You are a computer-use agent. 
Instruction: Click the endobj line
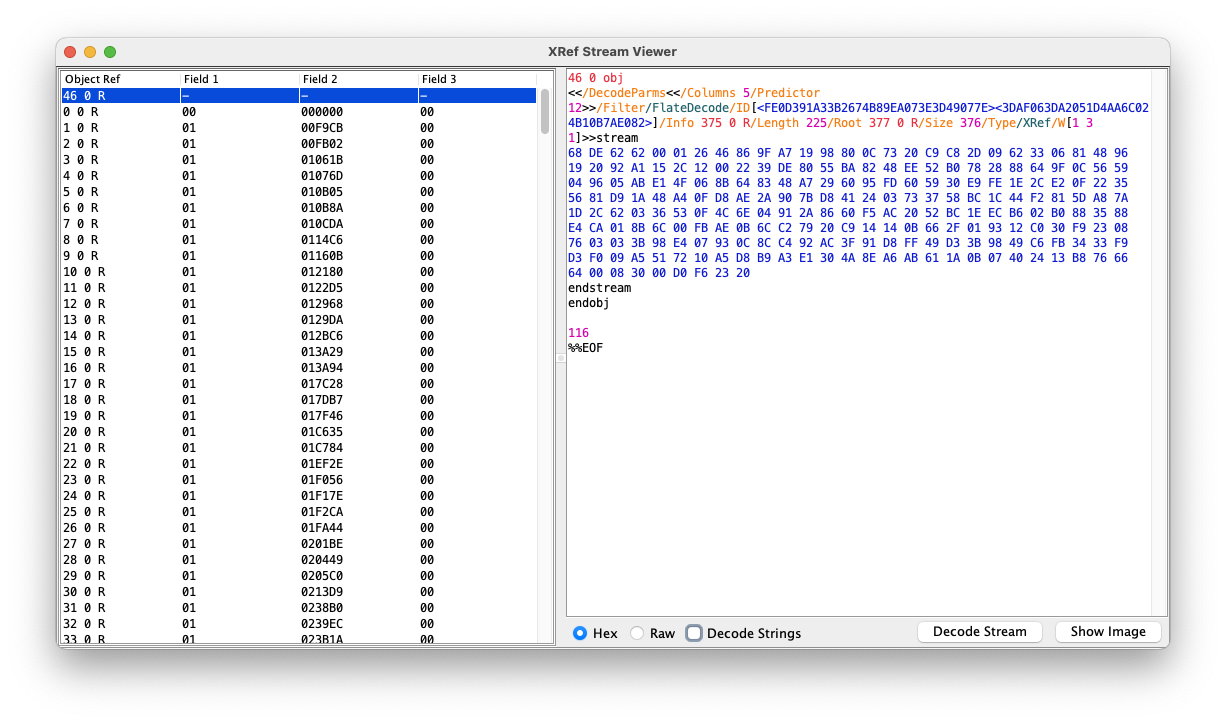pos(589,303)
